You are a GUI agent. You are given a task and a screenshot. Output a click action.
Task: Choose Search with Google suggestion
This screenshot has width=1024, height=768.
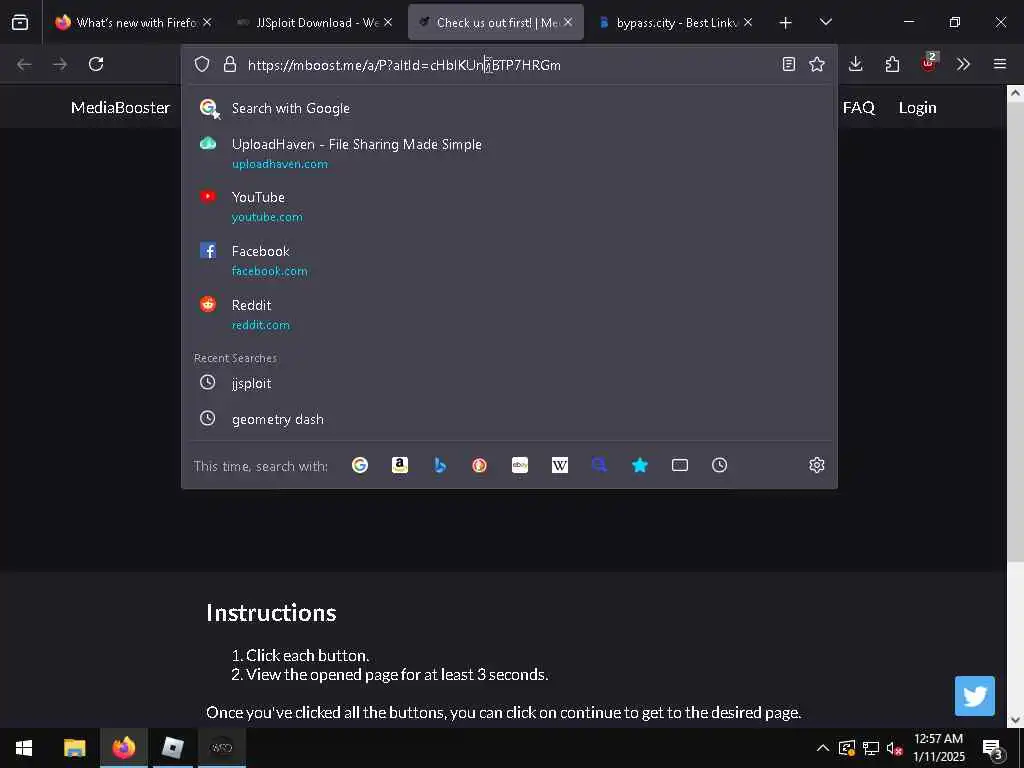(509, 108)
